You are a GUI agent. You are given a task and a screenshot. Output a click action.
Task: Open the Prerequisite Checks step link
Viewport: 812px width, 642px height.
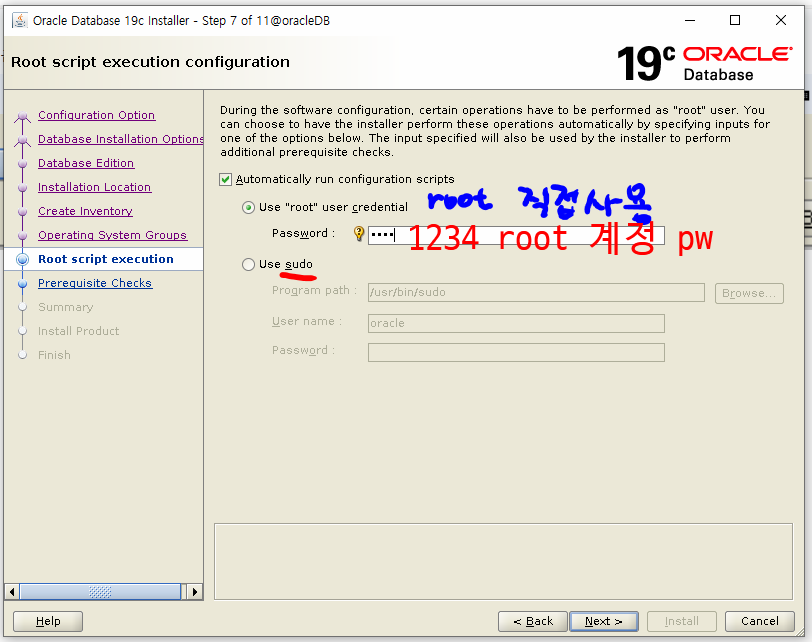coord(95,283)
